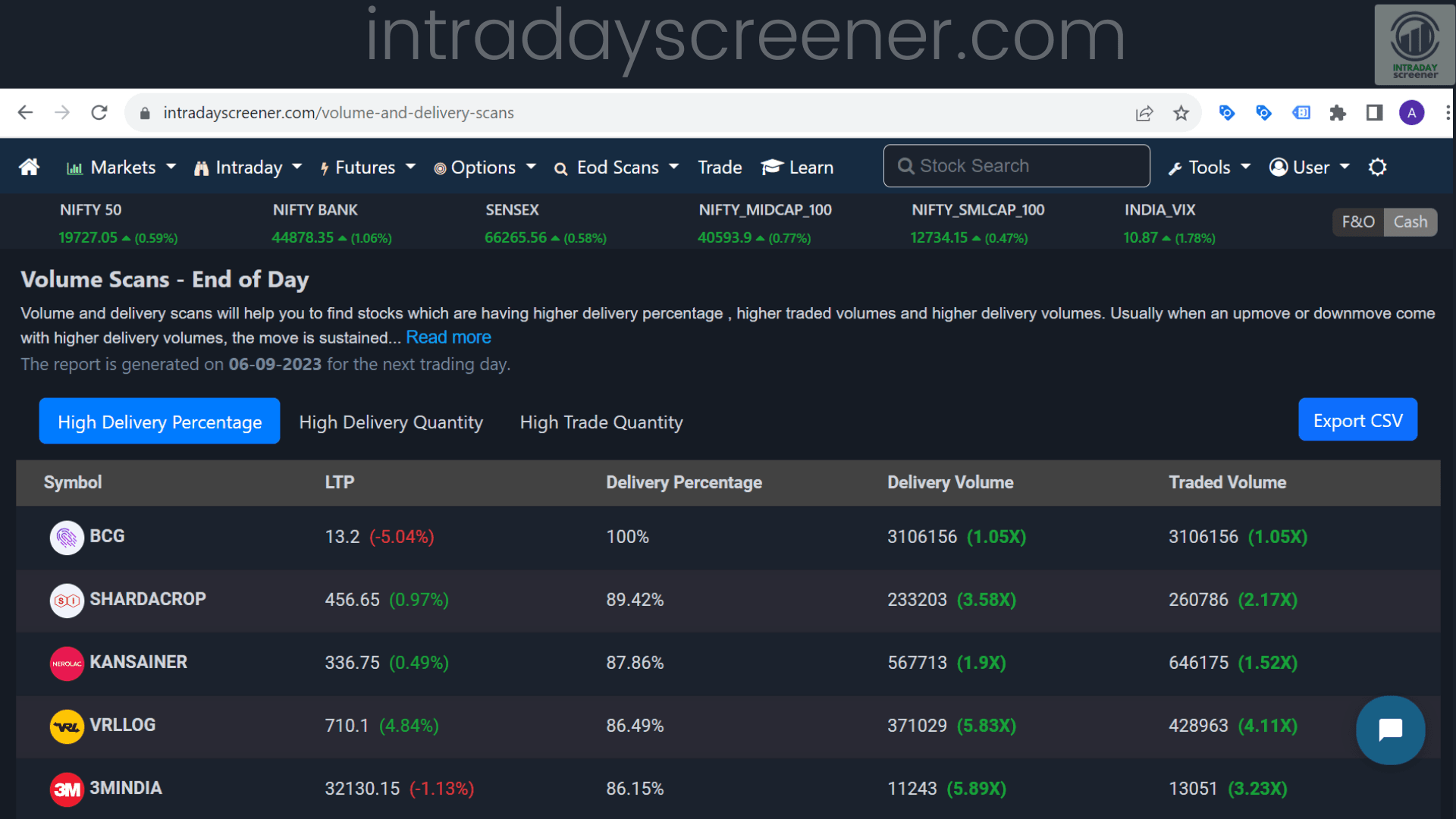Click the Export CSV button

point(1357,420)
